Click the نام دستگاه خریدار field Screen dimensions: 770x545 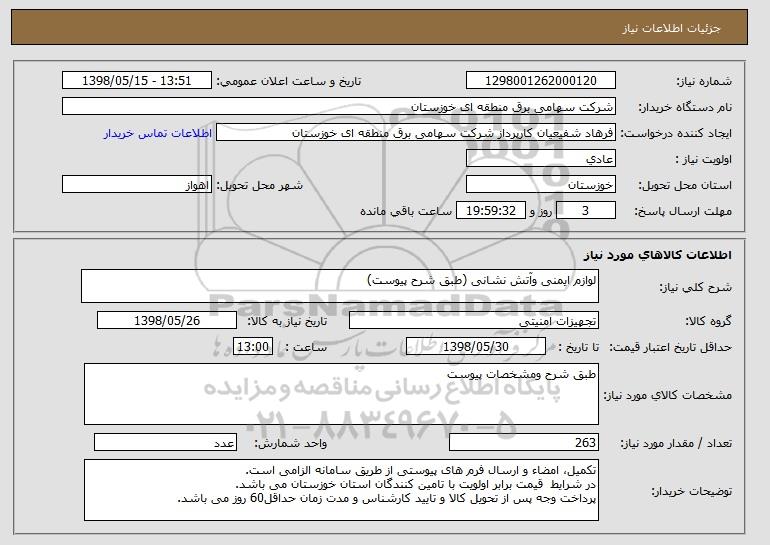point(339,107)
